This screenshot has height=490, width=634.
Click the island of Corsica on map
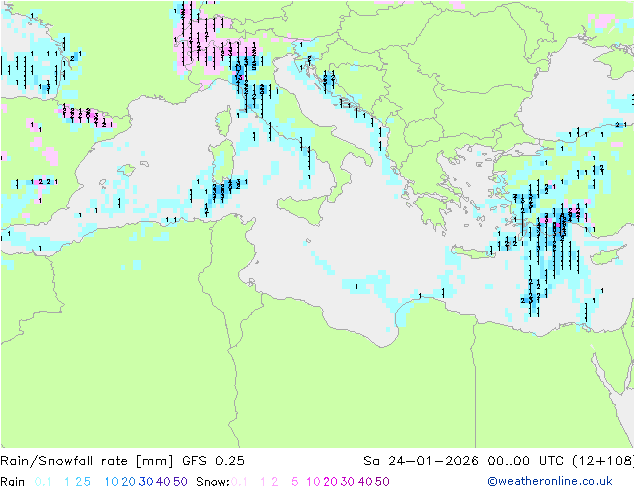(224, 121)
